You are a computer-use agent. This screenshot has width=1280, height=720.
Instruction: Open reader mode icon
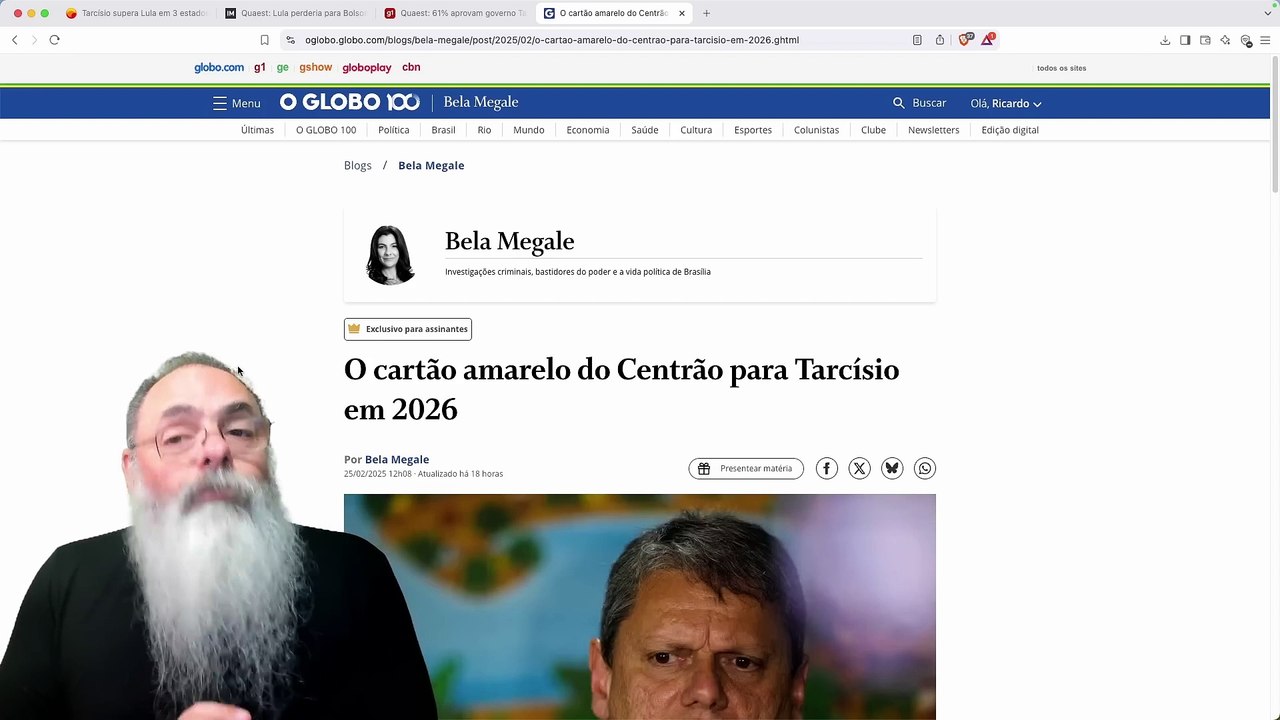(x=917, y=40)
